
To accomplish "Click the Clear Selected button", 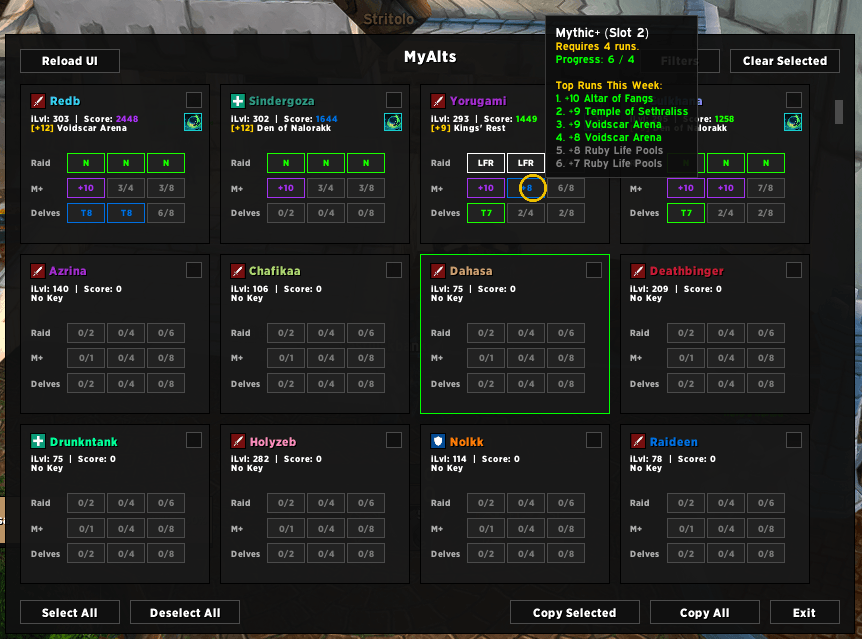I will click(784, 61).
